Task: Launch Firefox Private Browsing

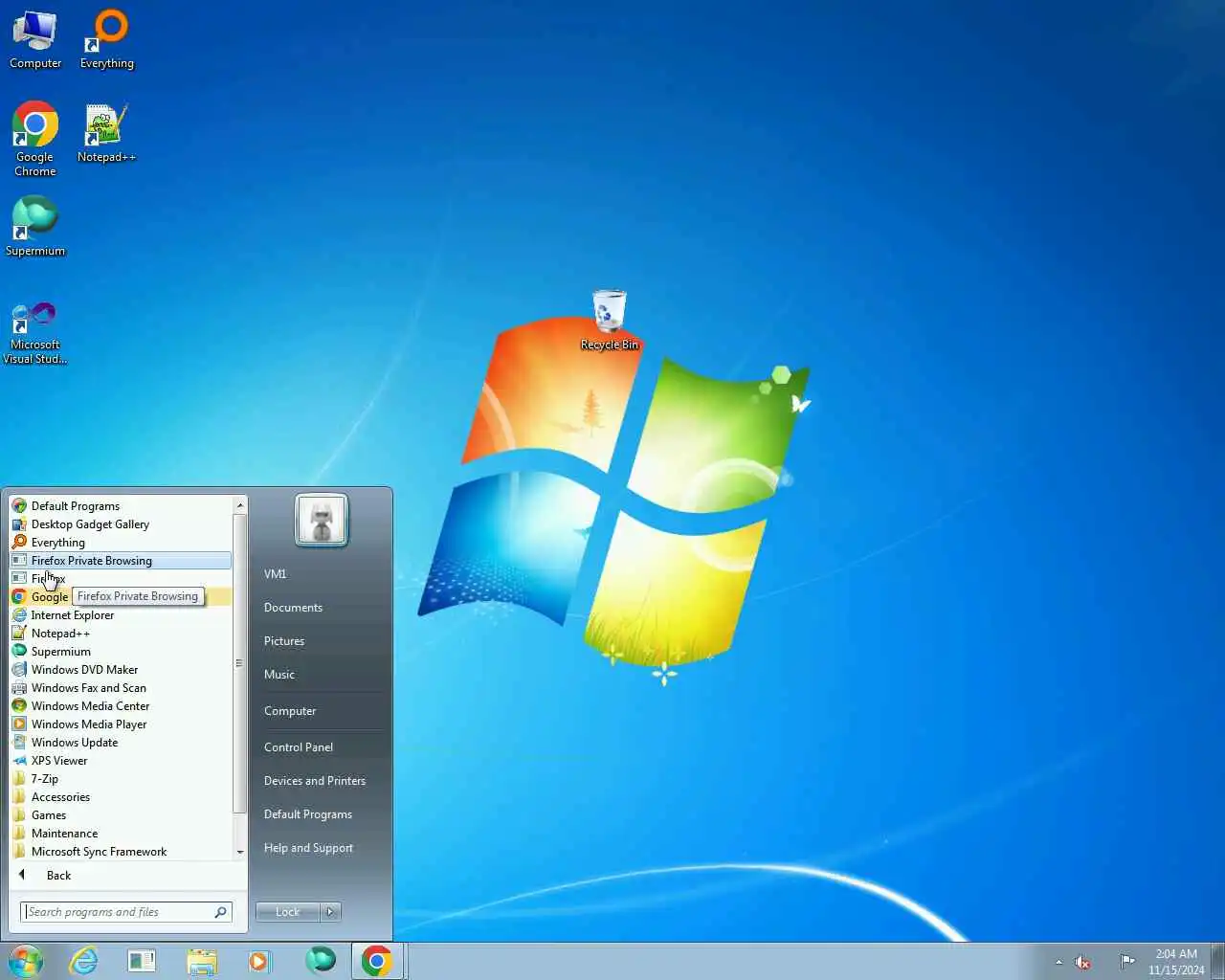Action: [x=121, y=561]
